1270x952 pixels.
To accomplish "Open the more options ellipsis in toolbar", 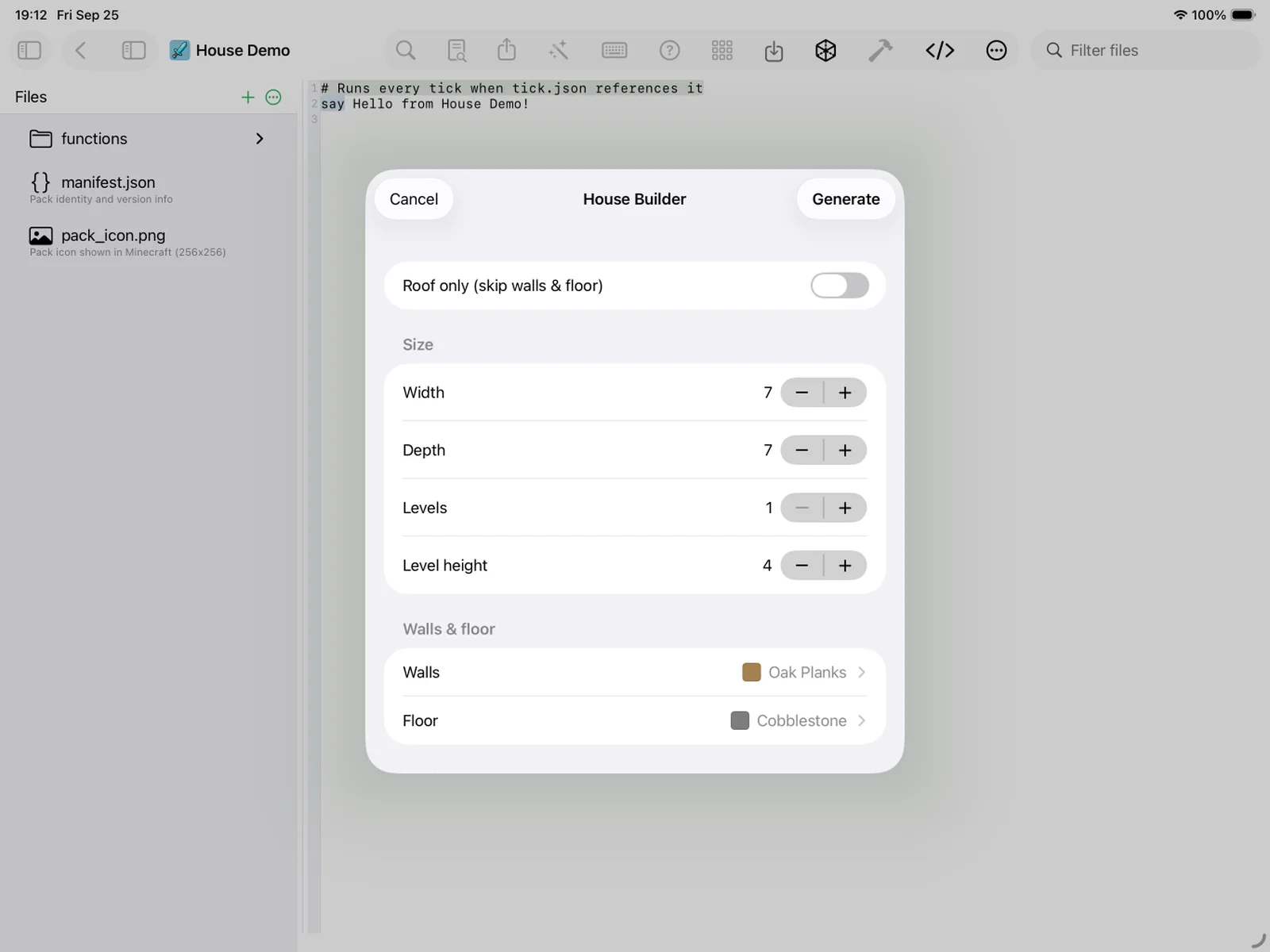I will coord(996,50).
